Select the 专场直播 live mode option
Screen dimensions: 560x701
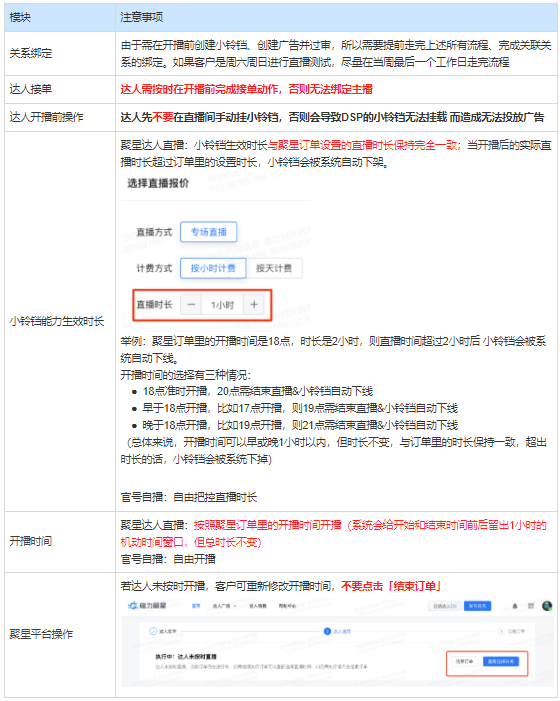click(x=209, y=232)
